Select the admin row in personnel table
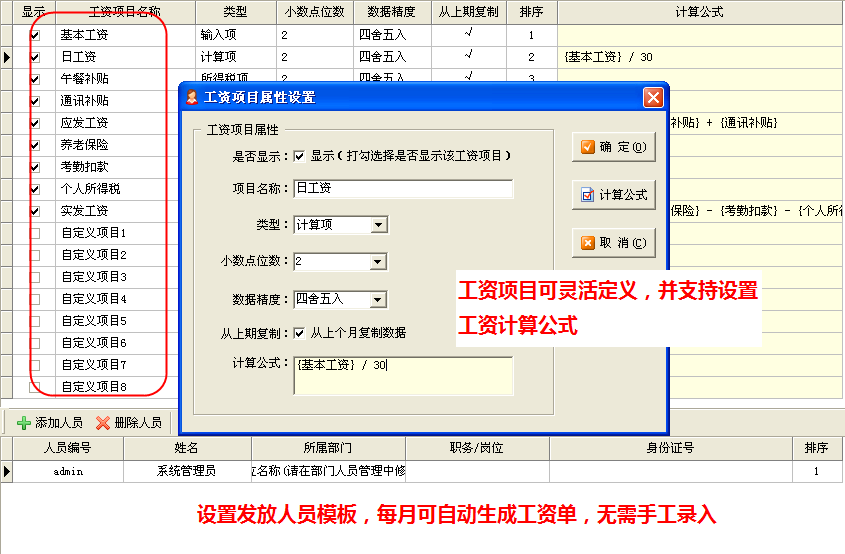This screenshot has width=845, height=554. coord(68,471)
